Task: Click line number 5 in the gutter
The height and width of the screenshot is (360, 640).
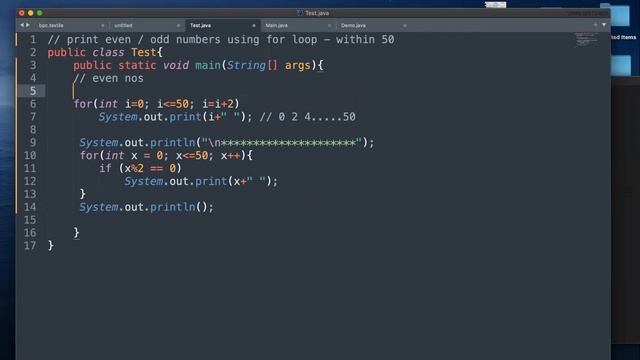Action: (x=33, y=91)
